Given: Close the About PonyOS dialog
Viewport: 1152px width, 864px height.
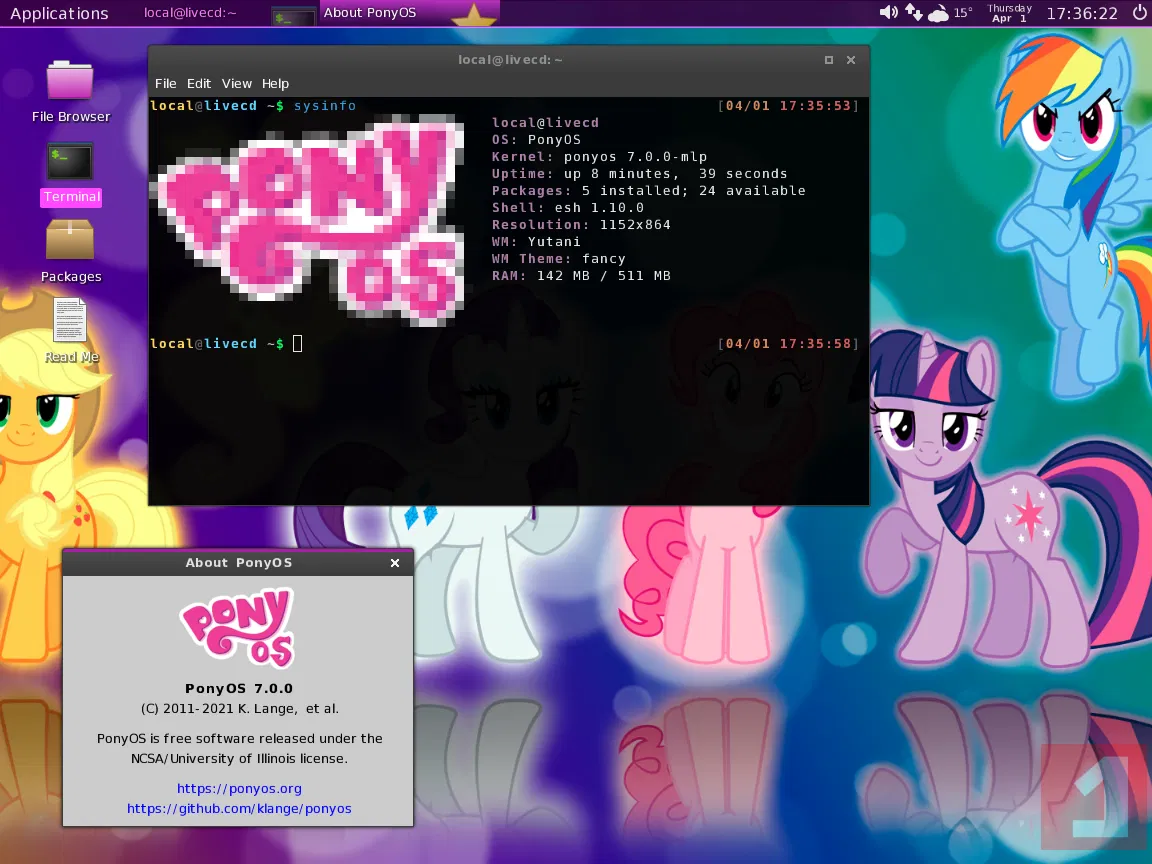Looking at the screenshot, I should click(x=395, y=563).
